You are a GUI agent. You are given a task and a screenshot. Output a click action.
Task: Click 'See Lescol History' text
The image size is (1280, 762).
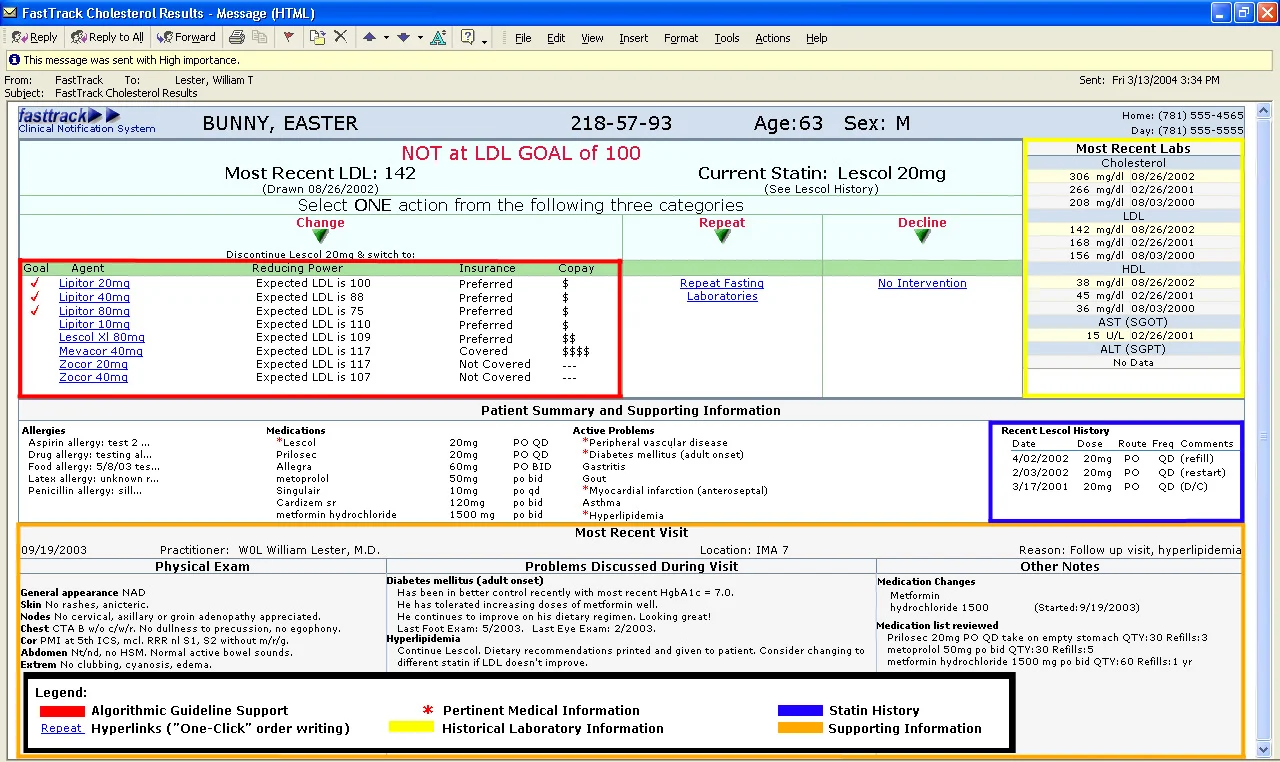click(822, 189)
